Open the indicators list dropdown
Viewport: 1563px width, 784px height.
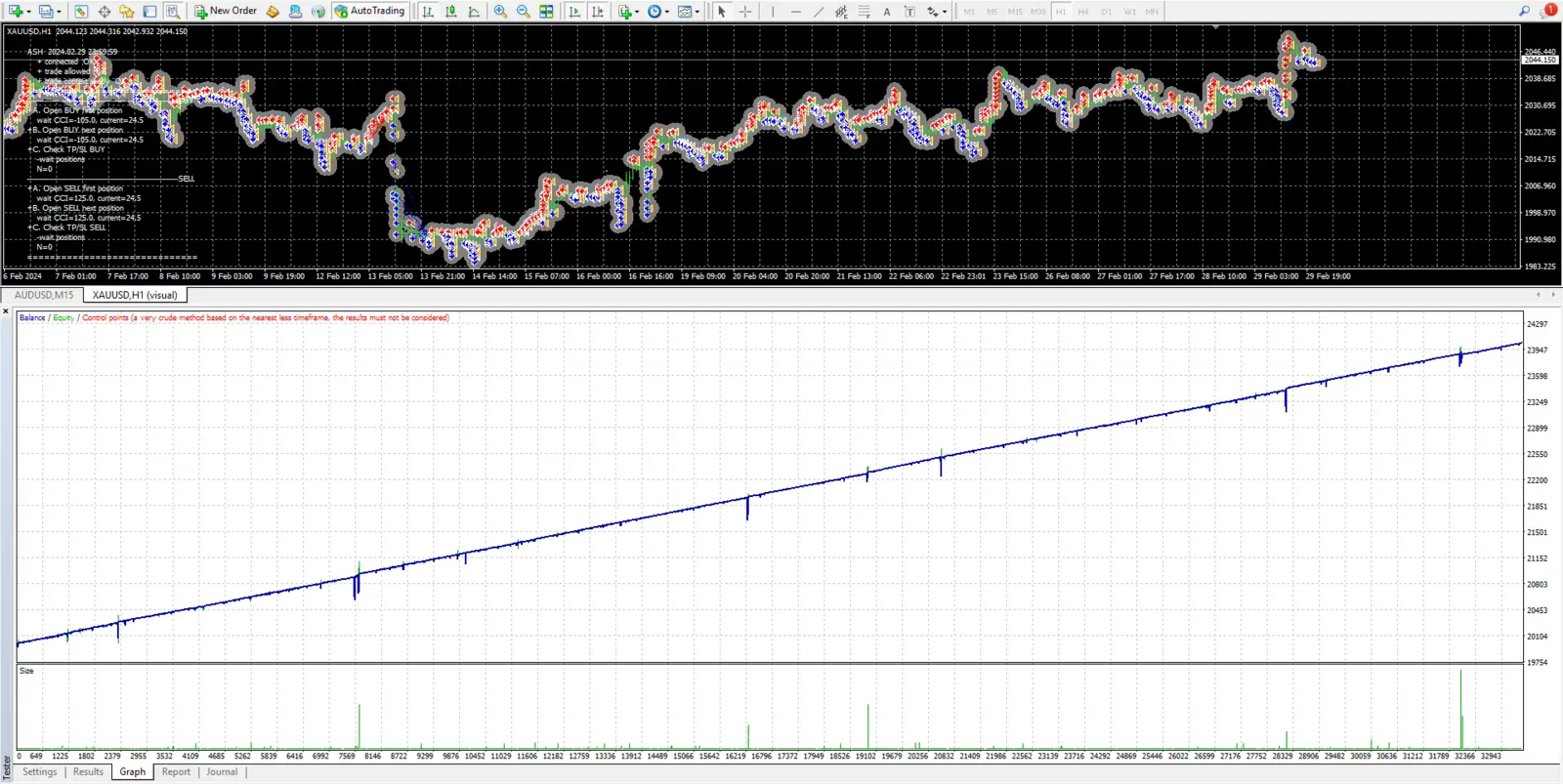tap(637, 12)
